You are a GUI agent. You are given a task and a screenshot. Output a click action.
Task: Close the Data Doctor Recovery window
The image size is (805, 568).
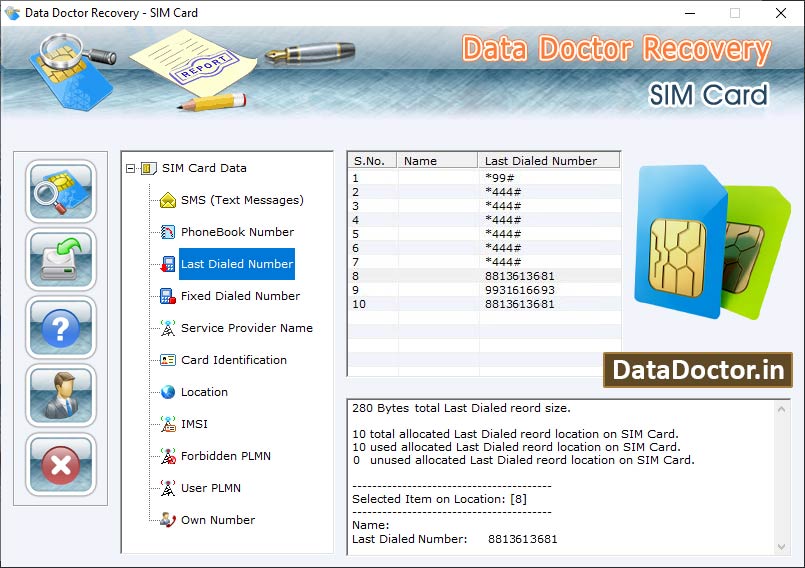pos(781,13)
